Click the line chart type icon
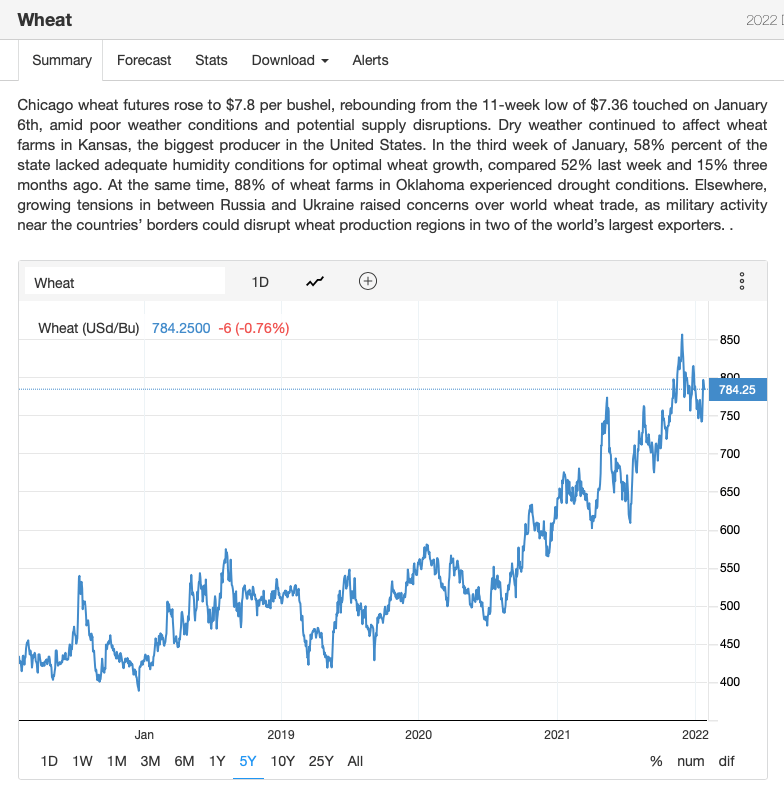 [x=315, y=282]
